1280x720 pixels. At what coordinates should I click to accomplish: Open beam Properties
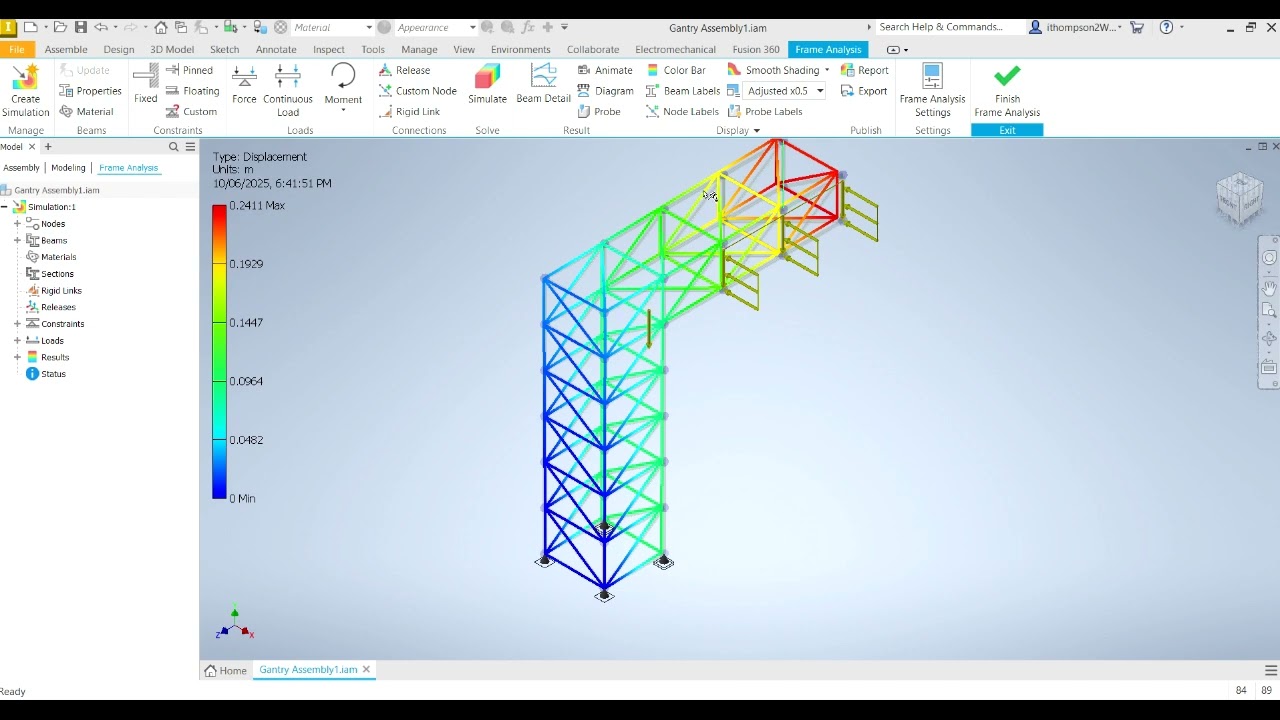90,91
